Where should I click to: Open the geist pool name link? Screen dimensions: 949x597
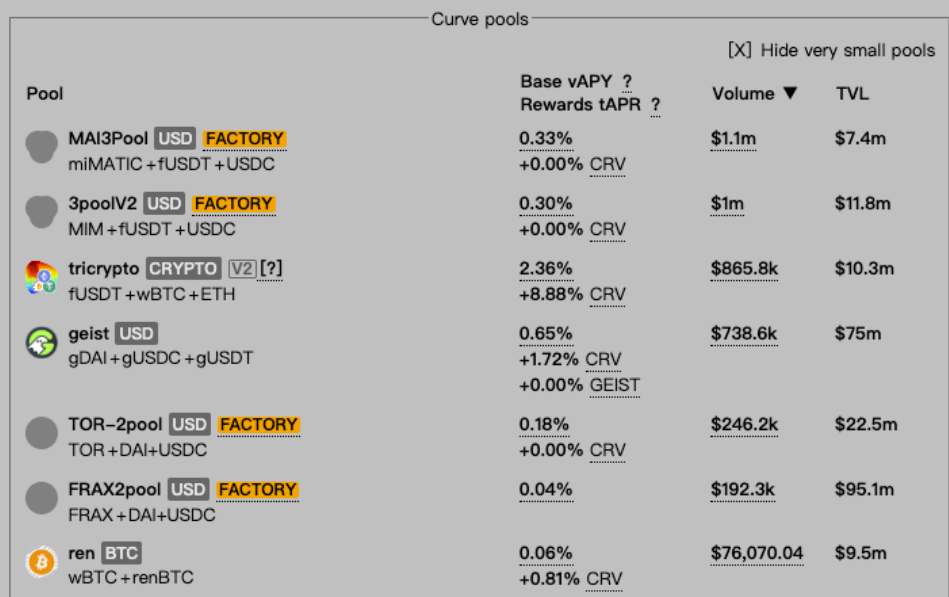[88, 334]
